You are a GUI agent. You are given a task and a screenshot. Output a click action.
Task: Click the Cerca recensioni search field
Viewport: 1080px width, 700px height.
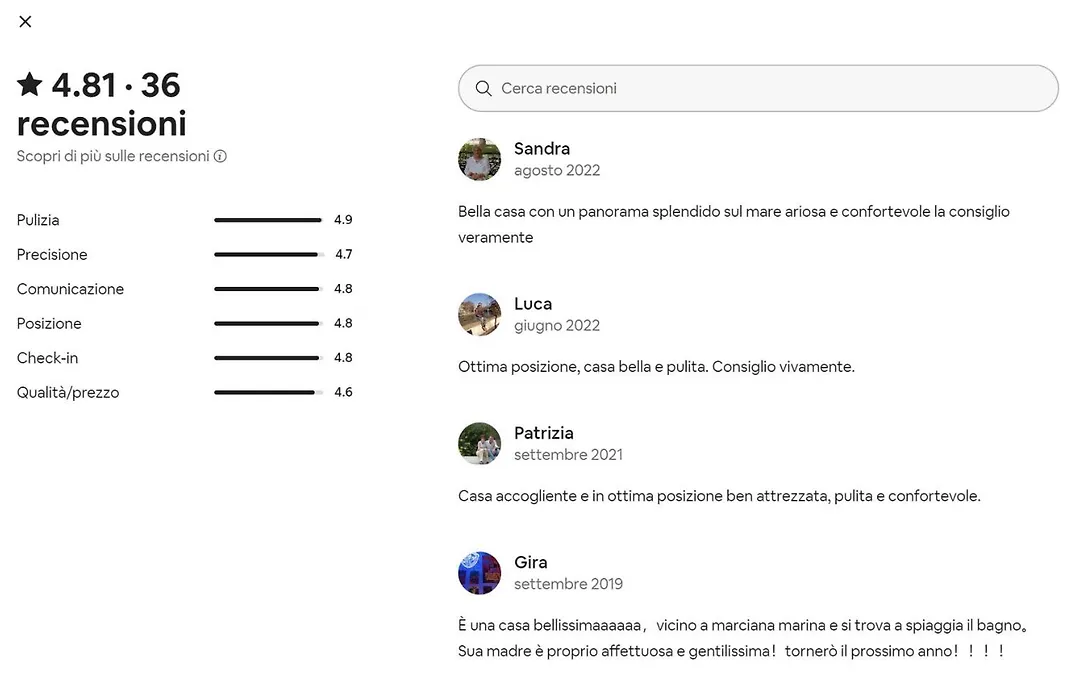click(x=758, y=88)
